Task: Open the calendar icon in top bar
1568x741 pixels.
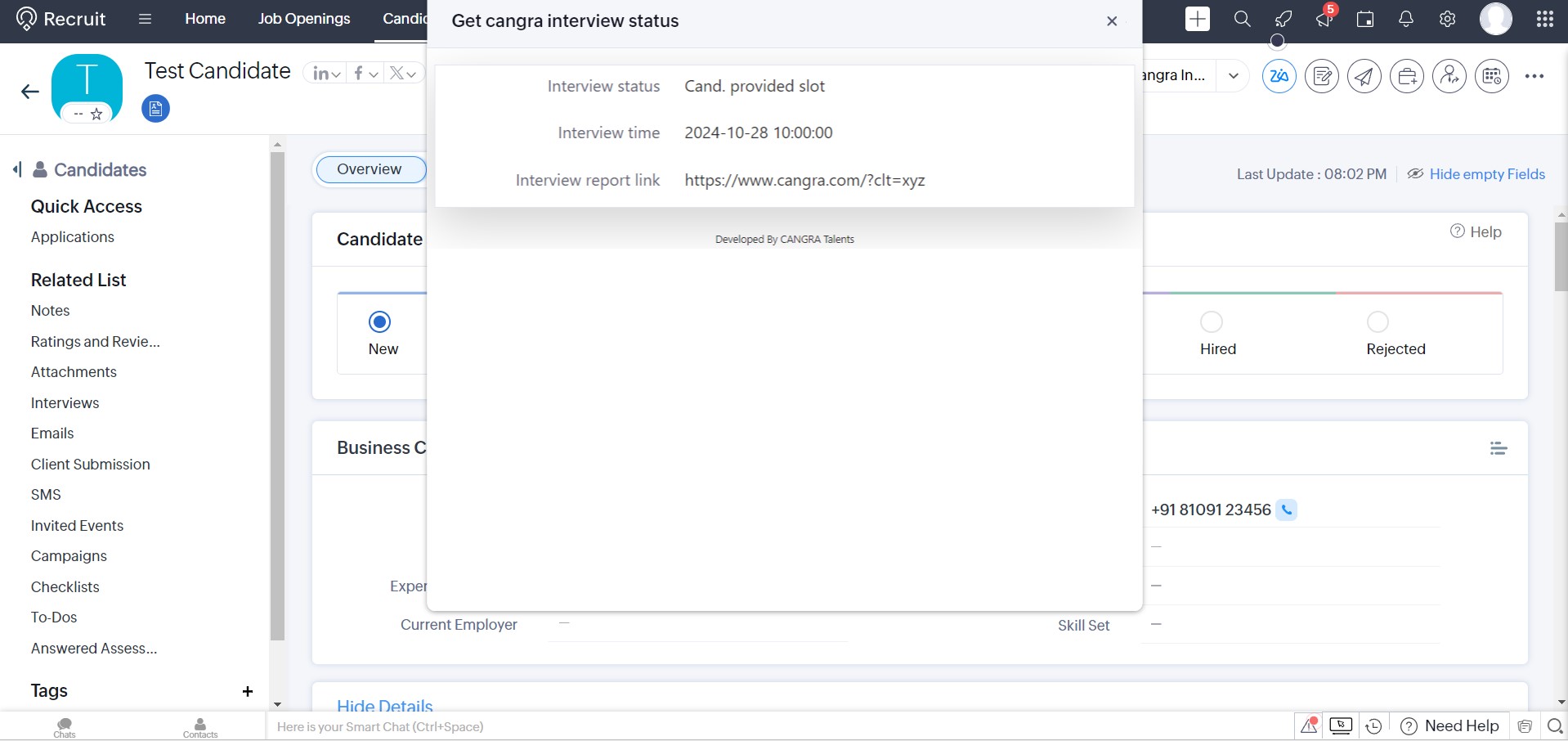Action: 1365,19
